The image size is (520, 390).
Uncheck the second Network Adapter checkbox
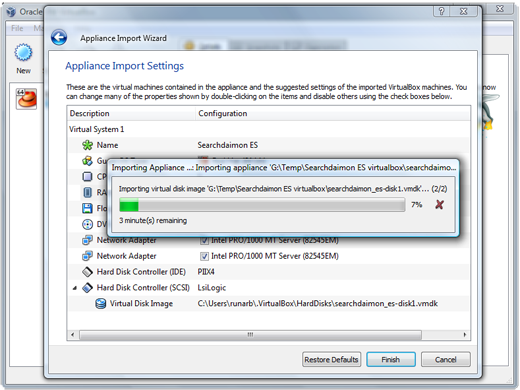[204, 256]
